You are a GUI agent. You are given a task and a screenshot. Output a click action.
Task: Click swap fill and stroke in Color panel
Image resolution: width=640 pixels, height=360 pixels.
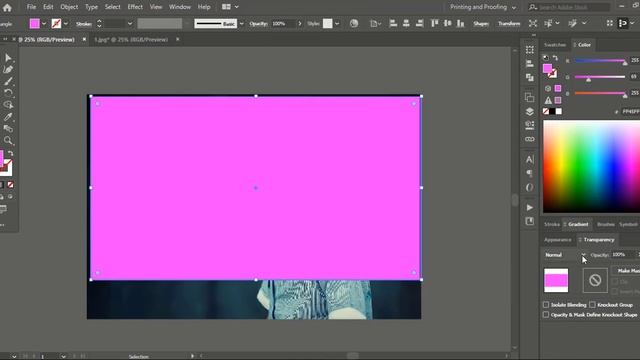pyautogui.click(x=555, y=58)
